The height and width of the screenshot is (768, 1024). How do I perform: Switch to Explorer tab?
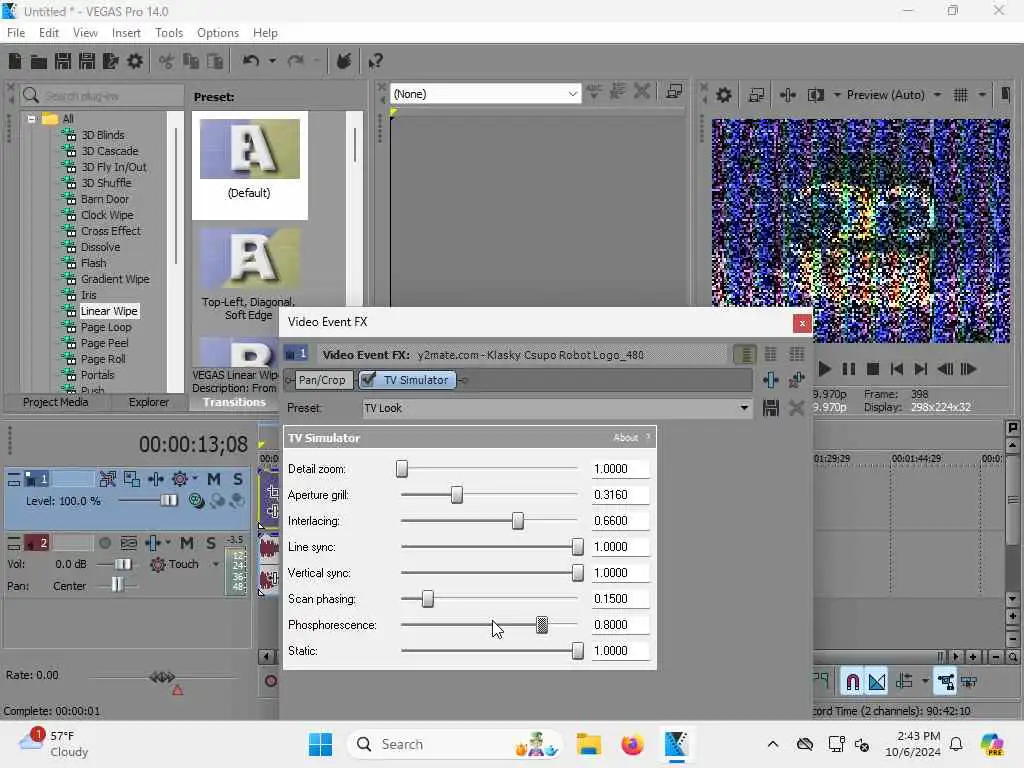[x=149, y=402]
